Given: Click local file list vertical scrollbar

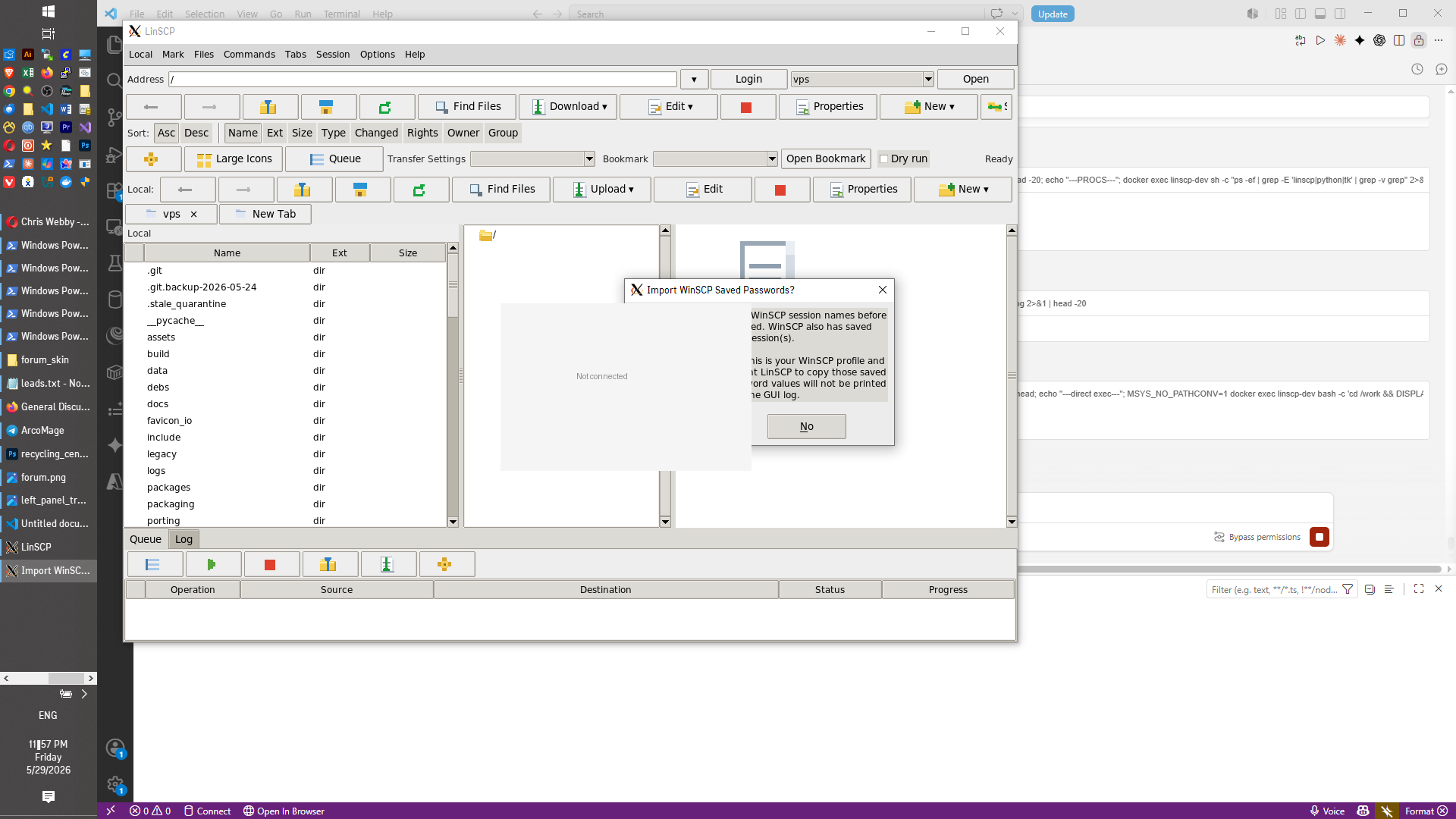Looking at the screenshot, I should coord(453,385).
